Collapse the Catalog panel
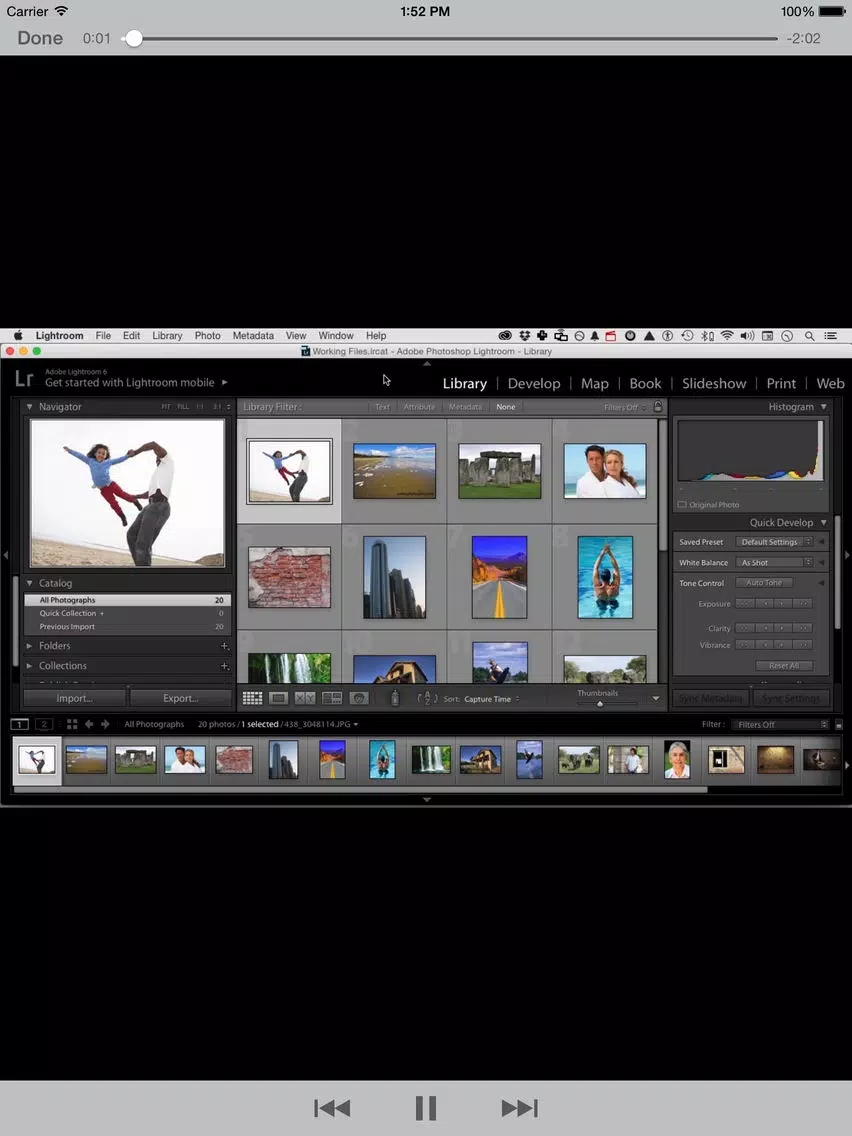The image size is (852, 1136). [30, 583]
